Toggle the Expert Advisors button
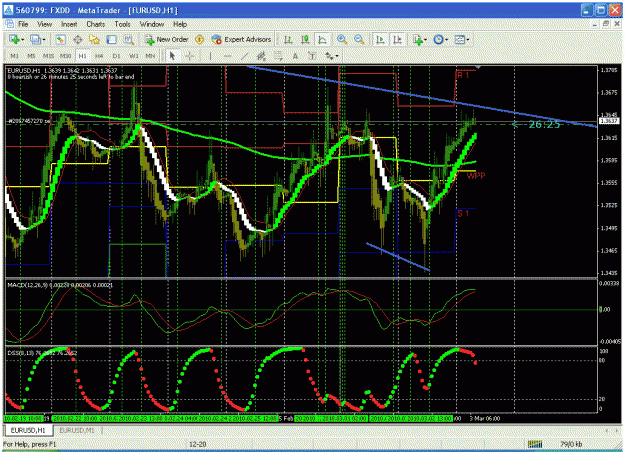Viewport: 625px width, 452px height. coord(241,39)
